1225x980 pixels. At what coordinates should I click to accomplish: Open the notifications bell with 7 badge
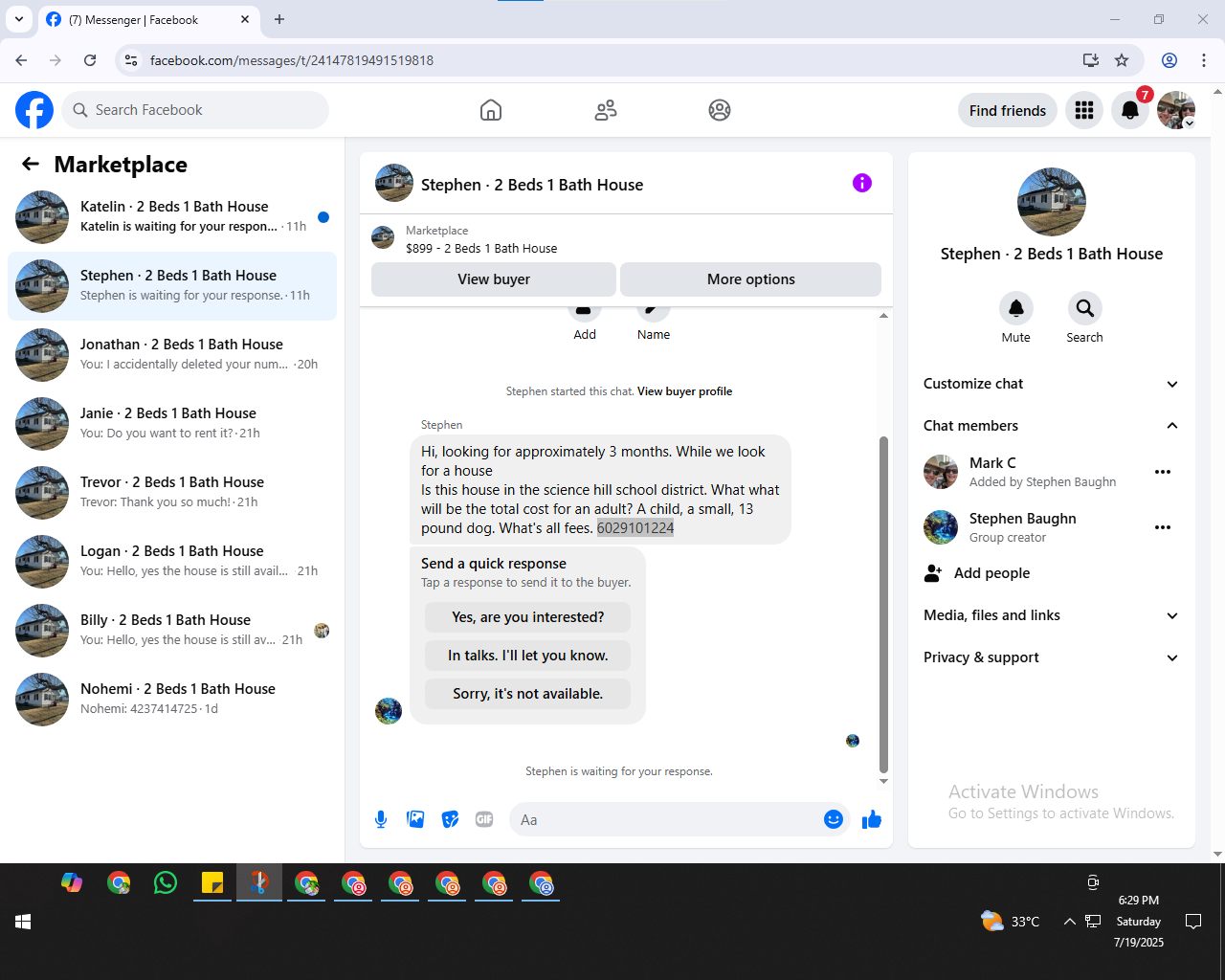coord(1130,110)
